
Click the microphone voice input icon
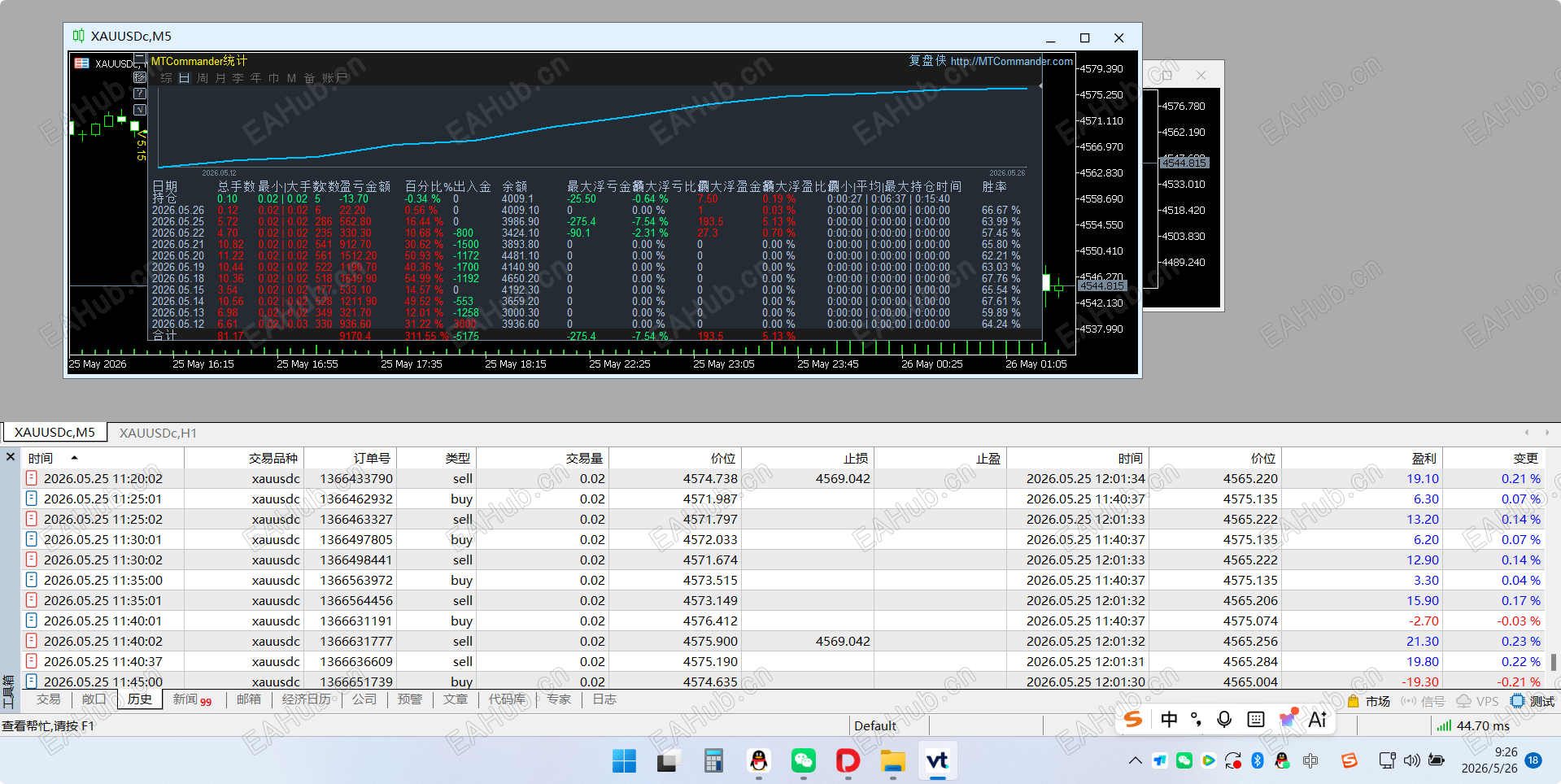pyautogui.click(x=1224, y=719)
